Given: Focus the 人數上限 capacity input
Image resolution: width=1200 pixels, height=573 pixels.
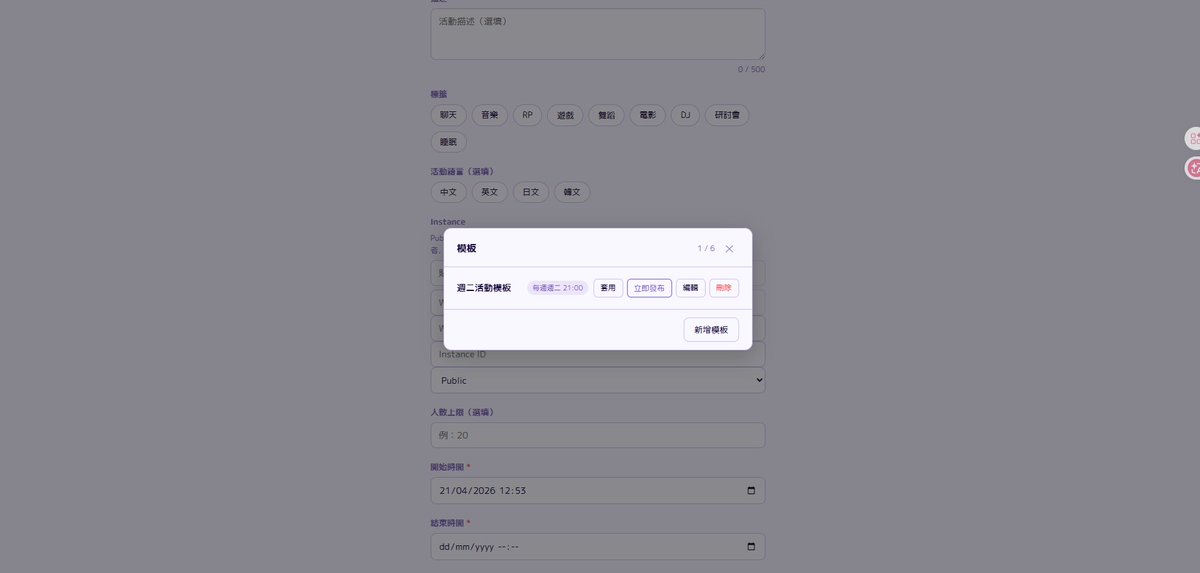Looking at the screenshot, I should coord(598,435).
